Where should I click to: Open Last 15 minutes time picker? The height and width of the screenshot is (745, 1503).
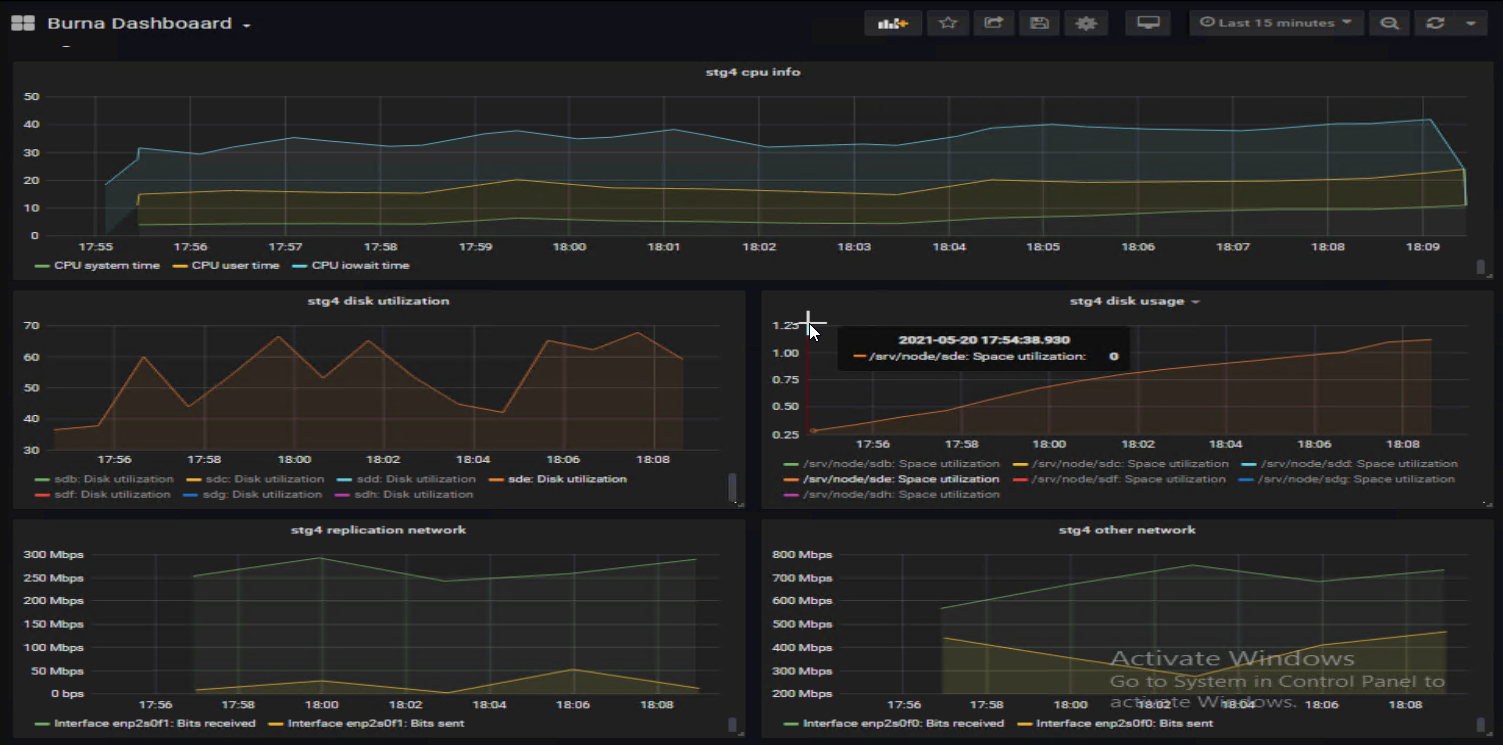1275,23
